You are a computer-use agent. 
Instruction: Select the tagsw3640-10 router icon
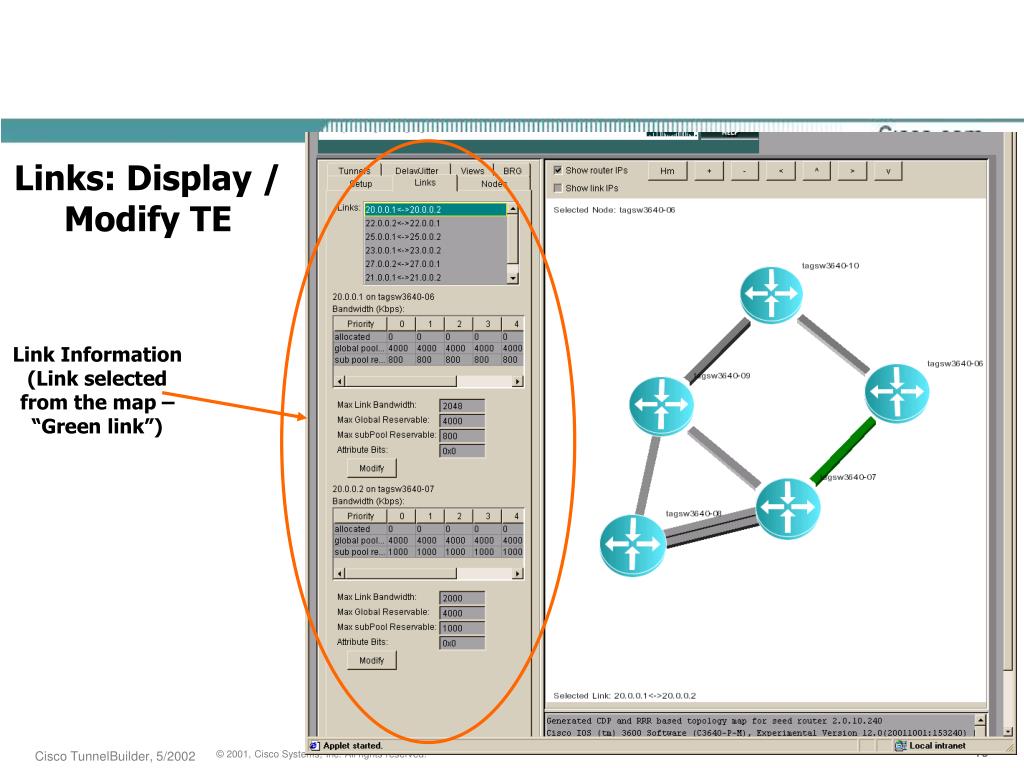coord(771,295)
